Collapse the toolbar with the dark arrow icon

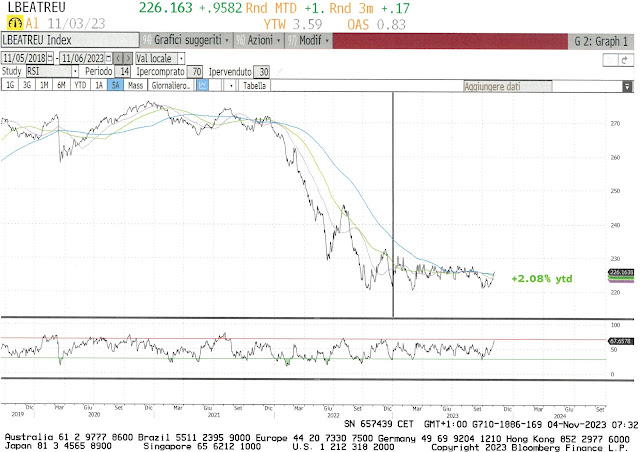click(627, 86)
